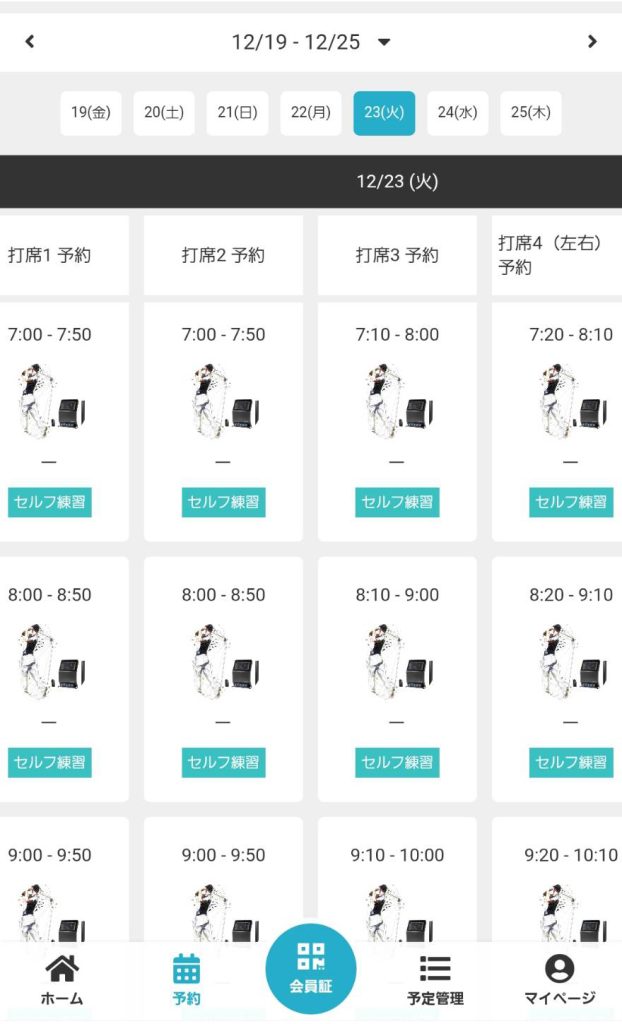Click セルフ練習 for 打席3 7:10 - 8:00

(x=397, y=502)
